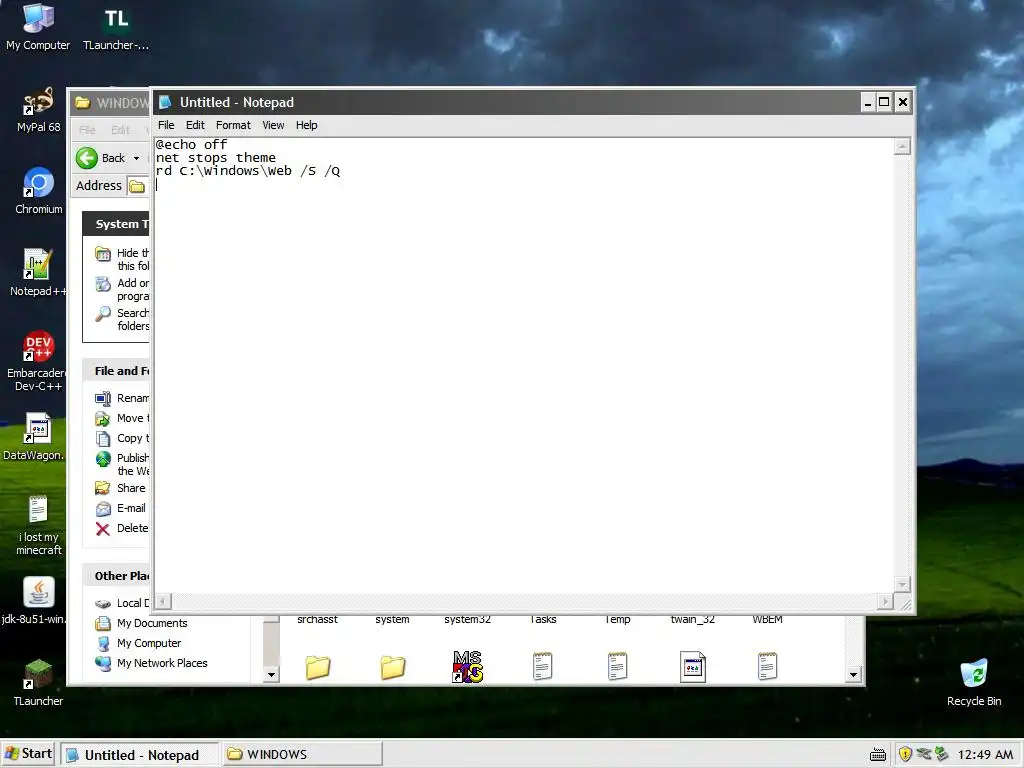The width and height of the screenshot is (1024, 768).
Task: Select the MS shortcut icon in WINDOWS folder
Action: click(x=468, y=667)
